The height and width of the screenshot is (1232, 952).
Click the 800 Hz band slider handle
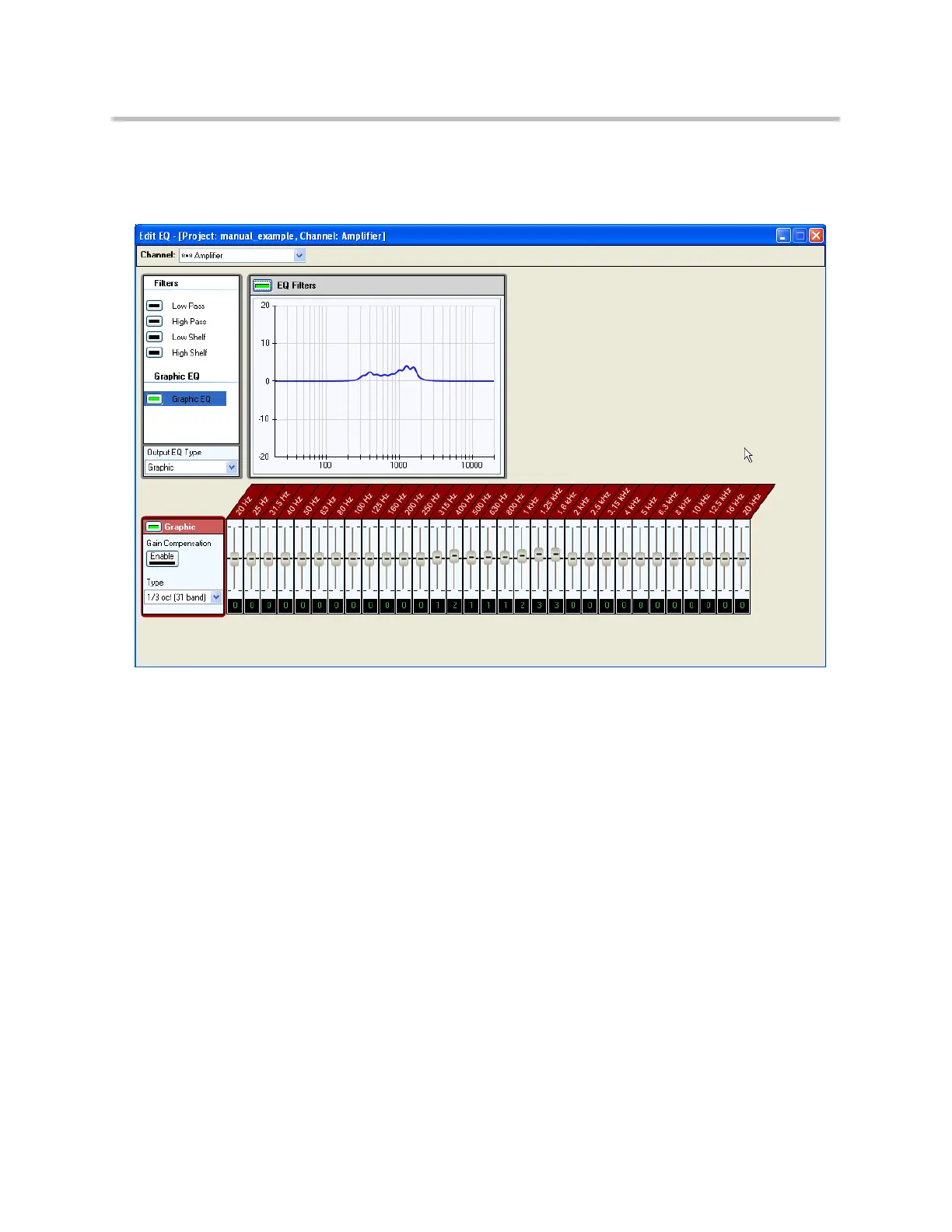click(x=505, y=557)
